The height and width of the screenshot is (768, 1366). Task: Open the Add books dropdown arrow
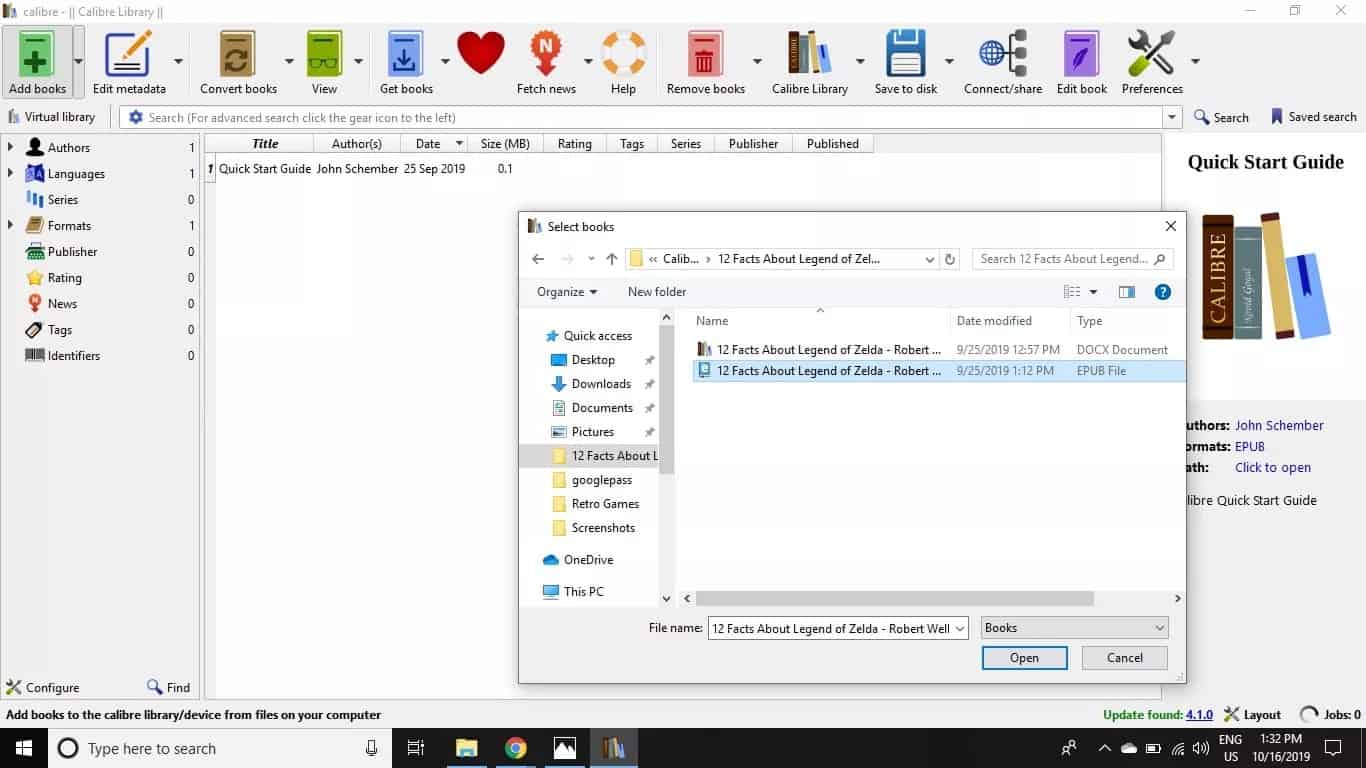78,61
